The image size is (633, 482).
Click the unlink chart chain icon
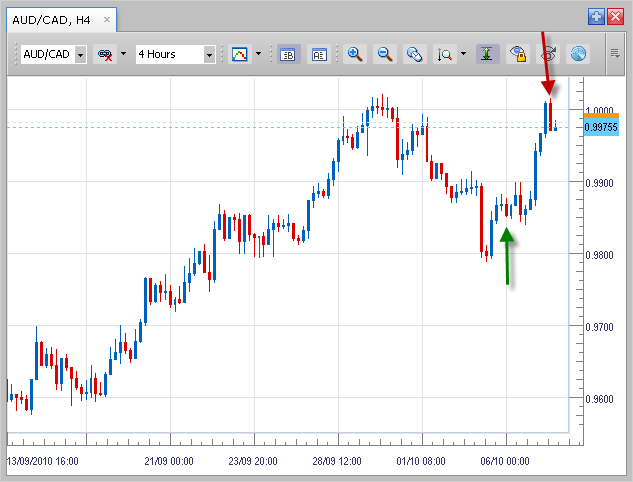click(x=105, y=54)
